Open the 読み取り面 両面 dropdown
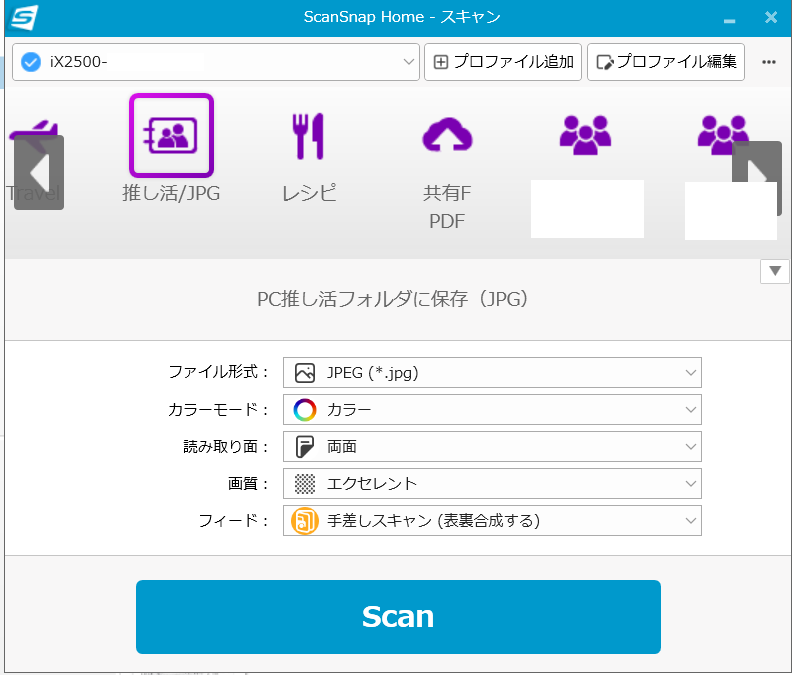 coord(492,447)
